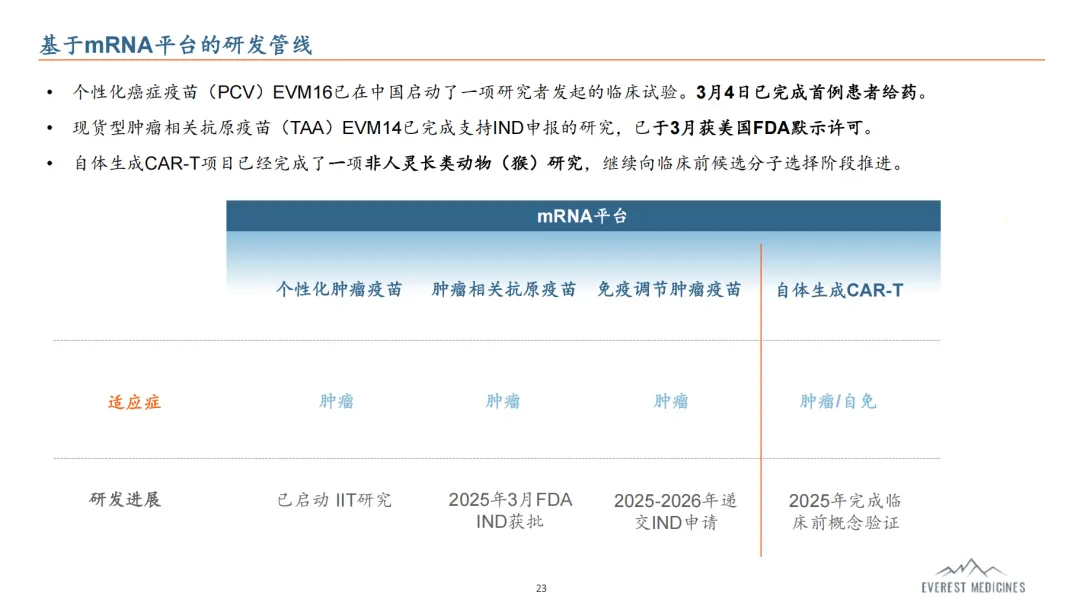This screenshot has height=612, width=1080.
Task: Select the orange 适应症 row label
Action: point(134,402)
